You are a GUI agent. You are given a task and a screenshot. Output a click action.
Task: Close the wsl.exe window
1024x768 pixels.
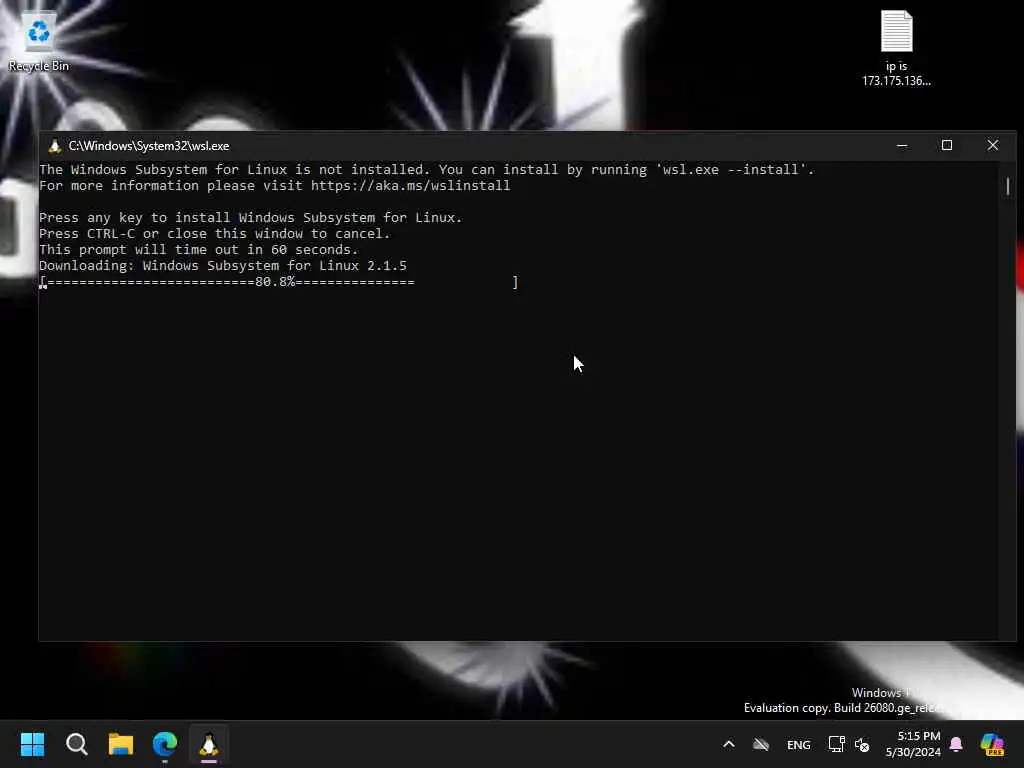[x=993, y=146]
